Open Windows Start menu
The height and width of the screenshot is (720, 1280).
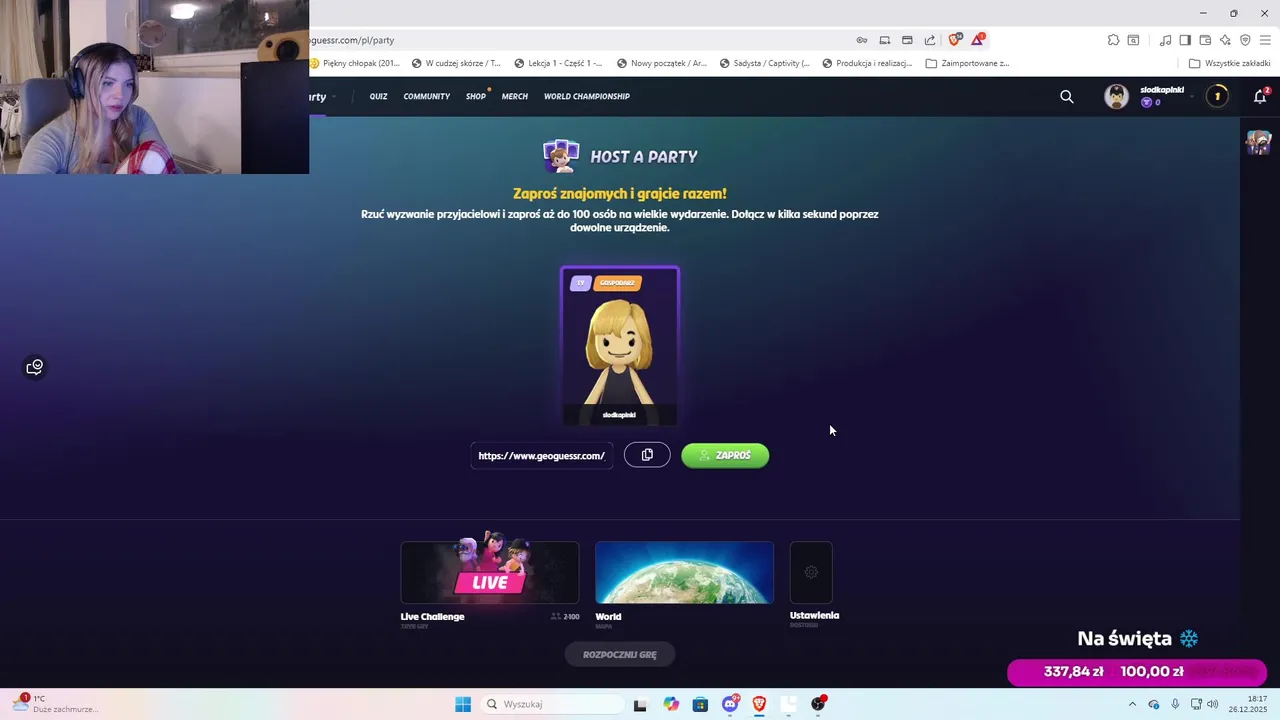[x=463, y=704]
